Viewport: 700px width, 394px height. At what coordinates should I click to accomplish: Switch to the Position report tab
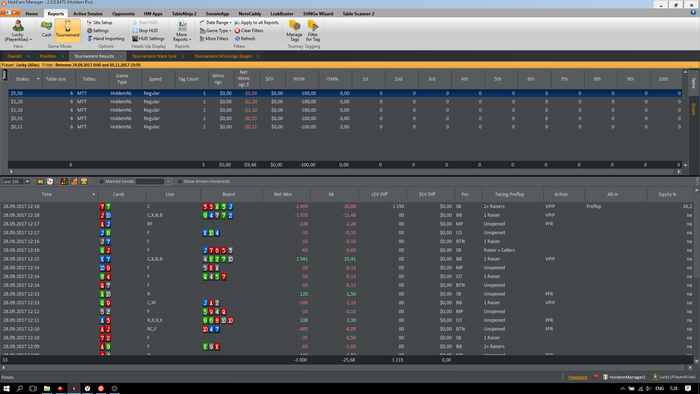point(48,56)
